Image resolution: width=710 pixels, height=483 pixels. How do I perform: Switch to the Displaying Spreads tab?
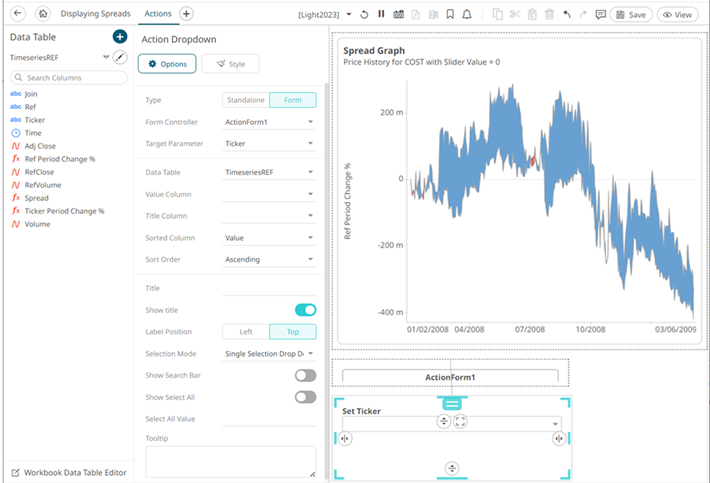pos(95,14)
